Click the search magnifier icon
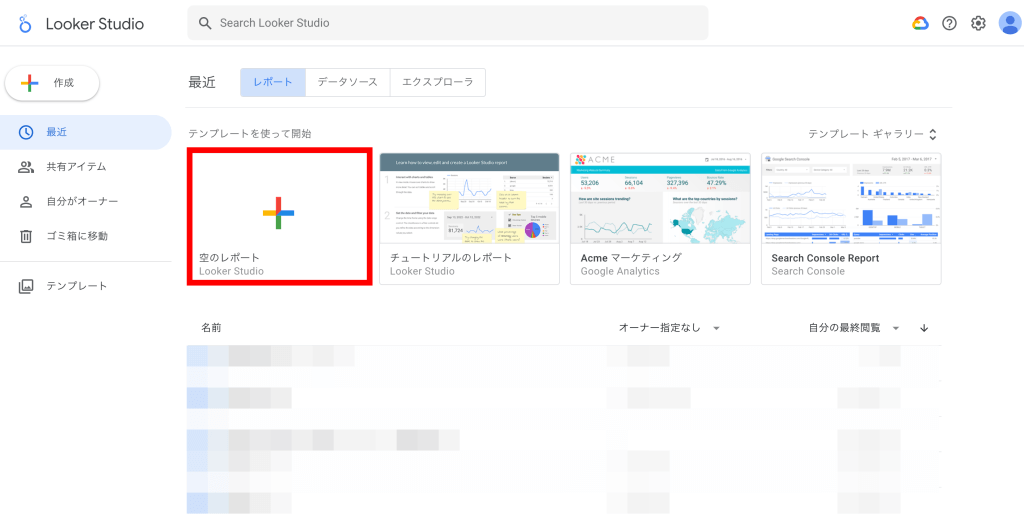Screen dimensions: 1024x518 (x=205, y=24)
